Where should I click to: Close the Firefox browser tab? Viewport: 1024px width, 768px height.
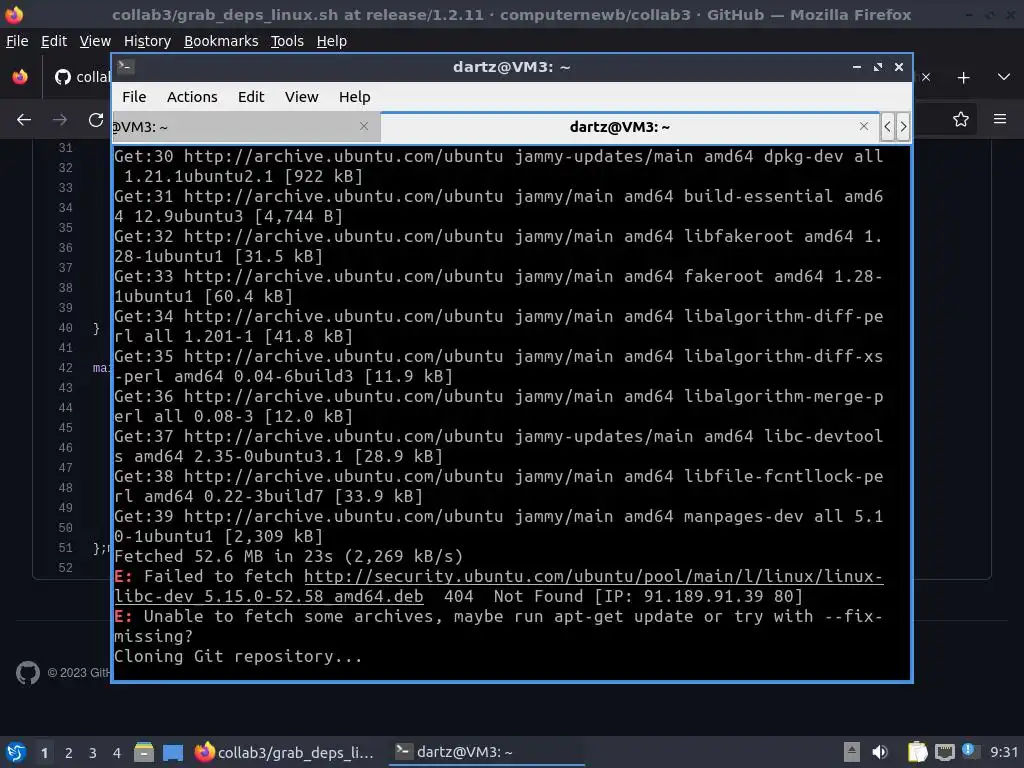925,77
